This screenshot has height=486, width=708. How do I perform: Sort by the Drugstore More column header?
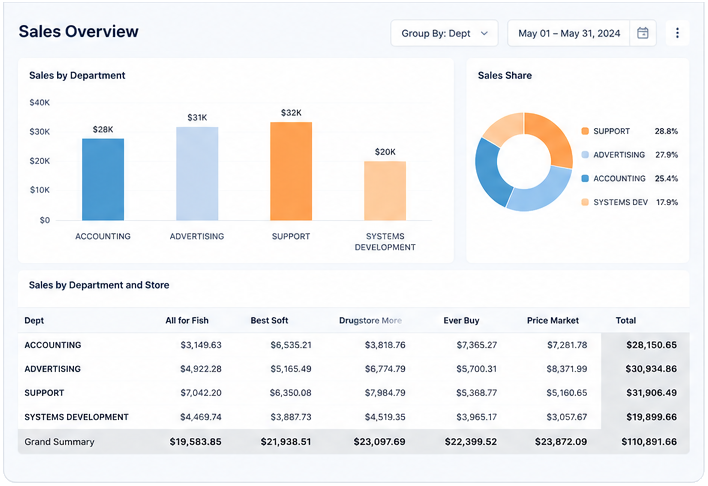click(x=370, y=320)
